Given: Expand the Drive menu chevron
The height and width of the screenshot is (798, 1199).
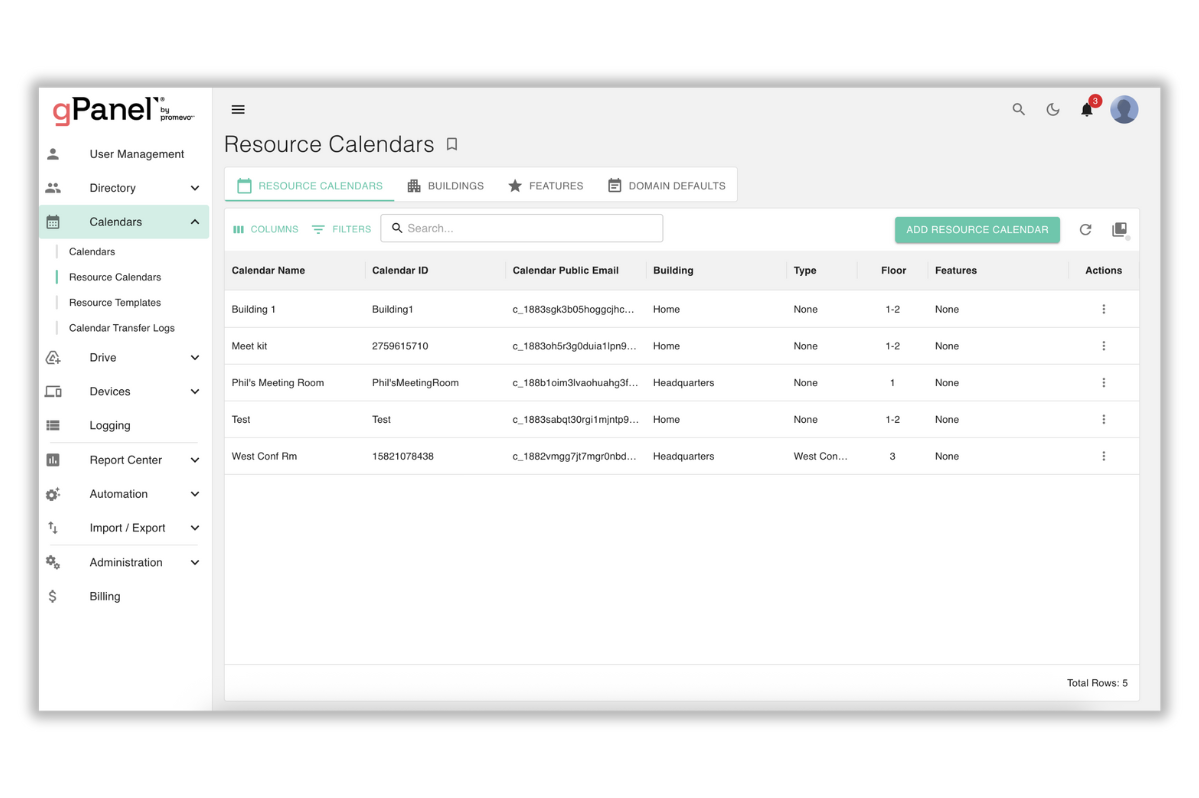Looking at the screenshot, I should (195, 357).
